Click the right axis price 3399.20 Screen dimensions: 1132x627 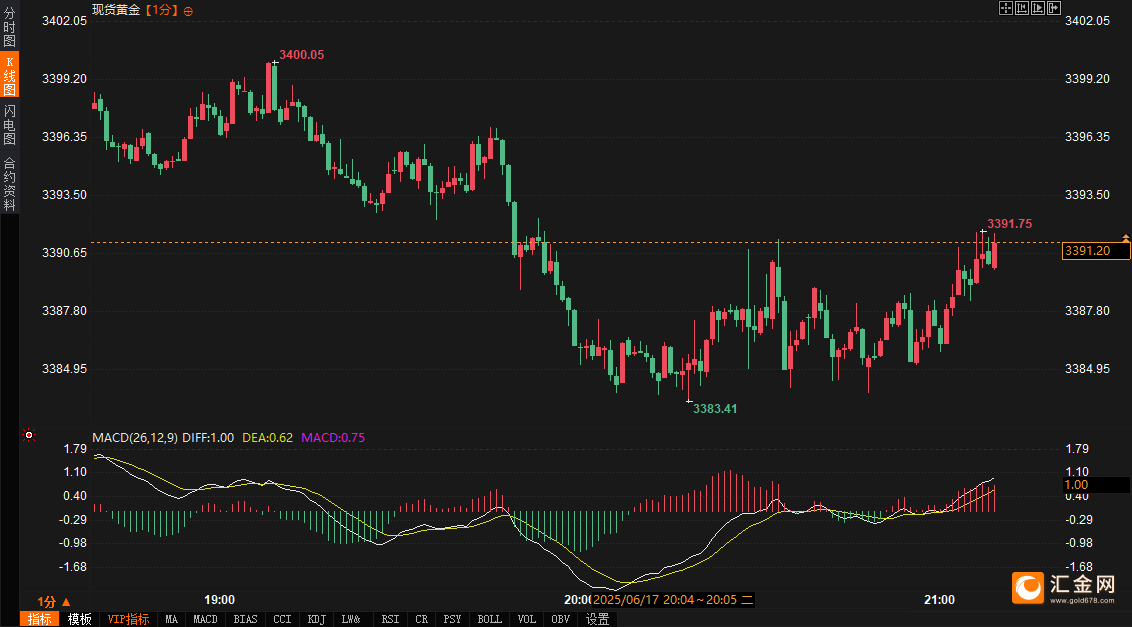pyautogui.click(x=1087, y=79)
